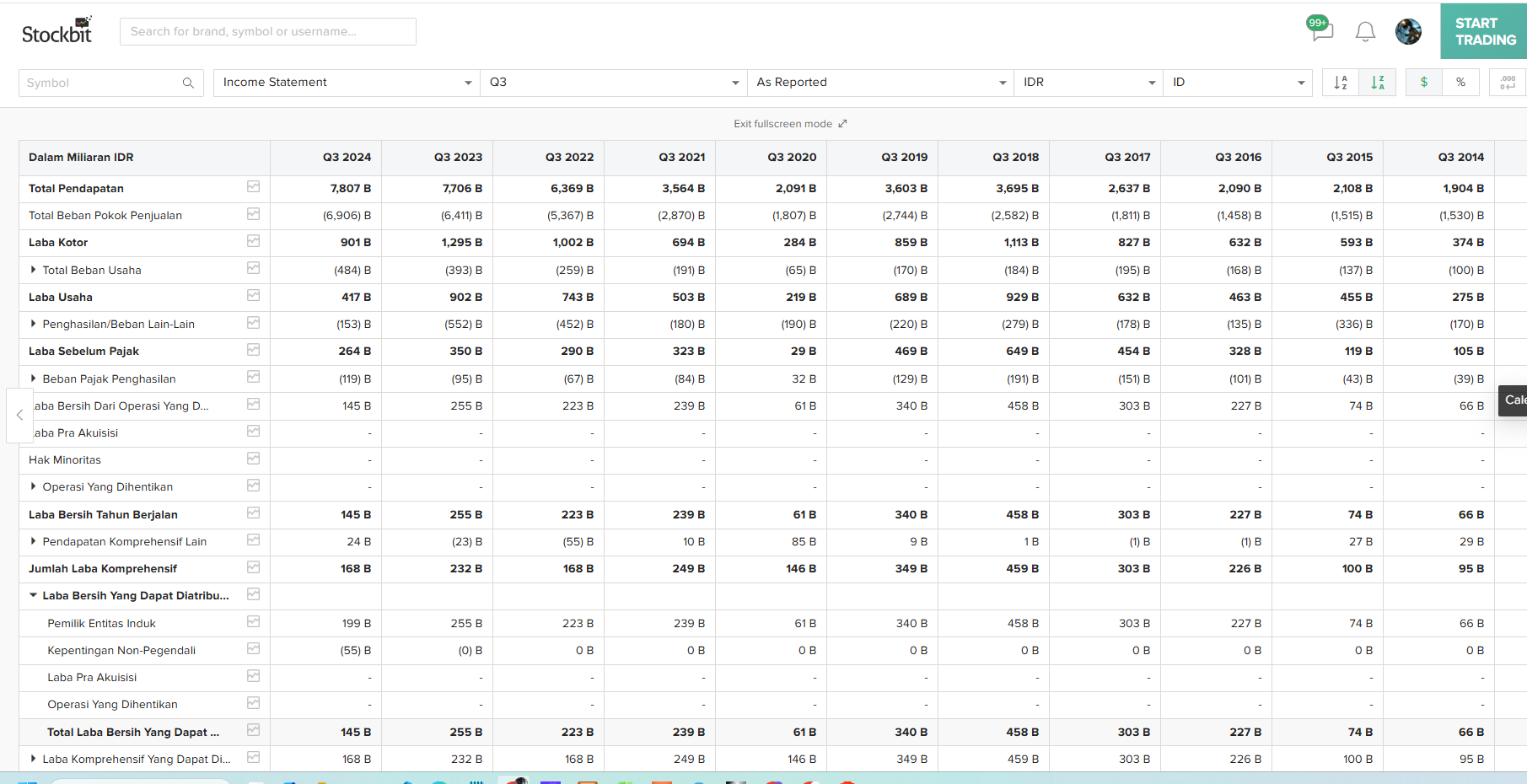Viewport: 1527px width, 784px height.
Task: Select dollar currency value display
Action: point(1424,83)
